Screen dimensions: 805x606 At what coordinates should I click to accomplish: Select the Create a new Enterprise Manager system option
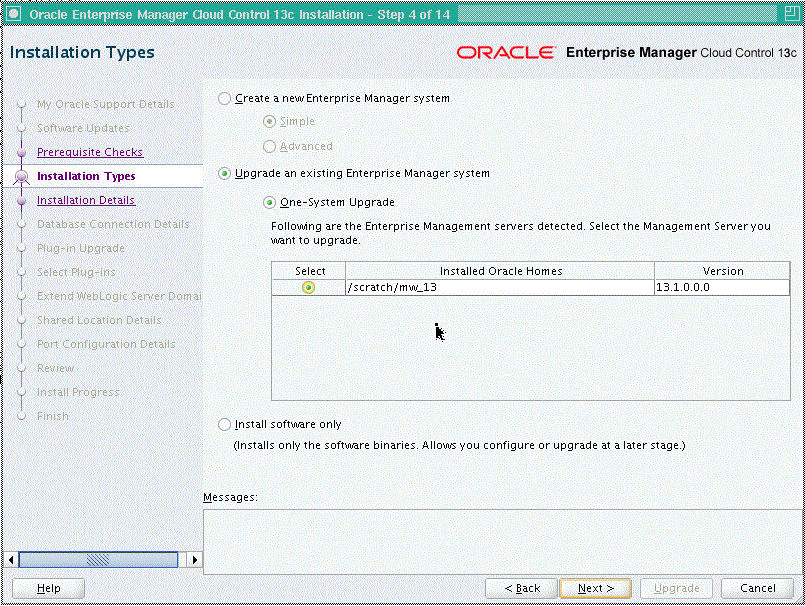(x=223, y=99)
